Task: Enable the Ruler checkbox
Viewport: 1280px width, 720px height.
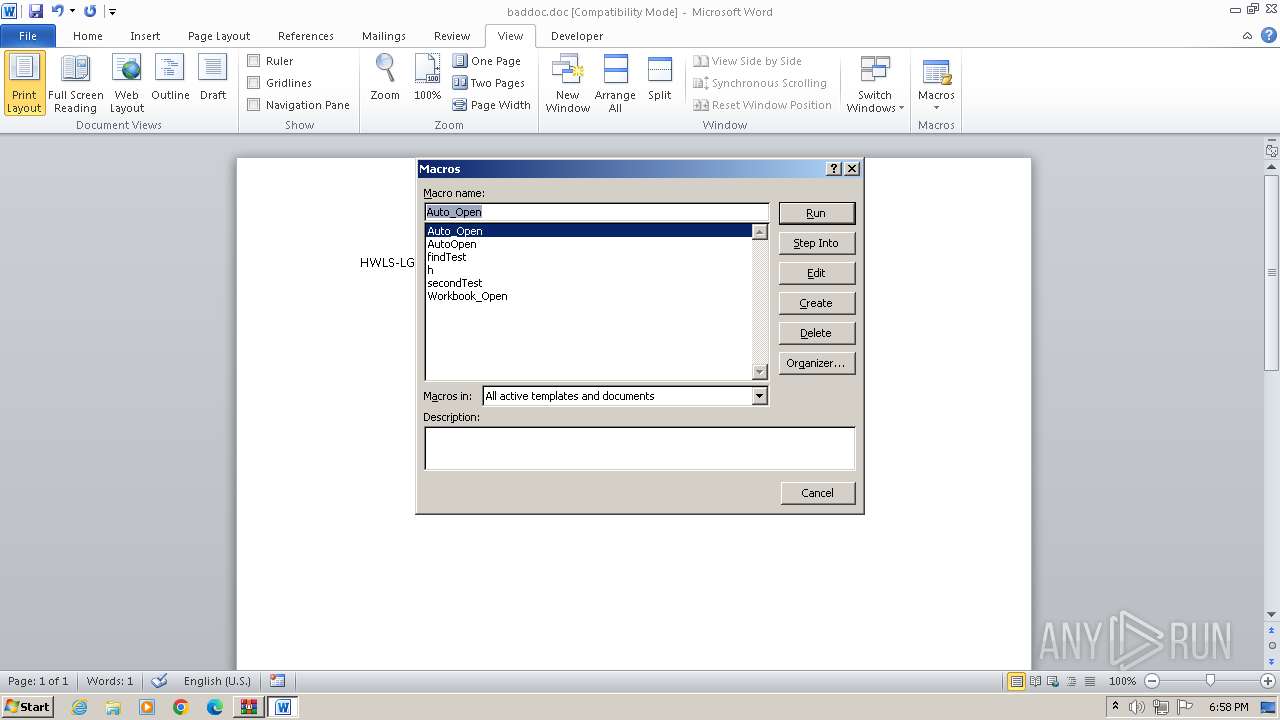Action: 254,61
